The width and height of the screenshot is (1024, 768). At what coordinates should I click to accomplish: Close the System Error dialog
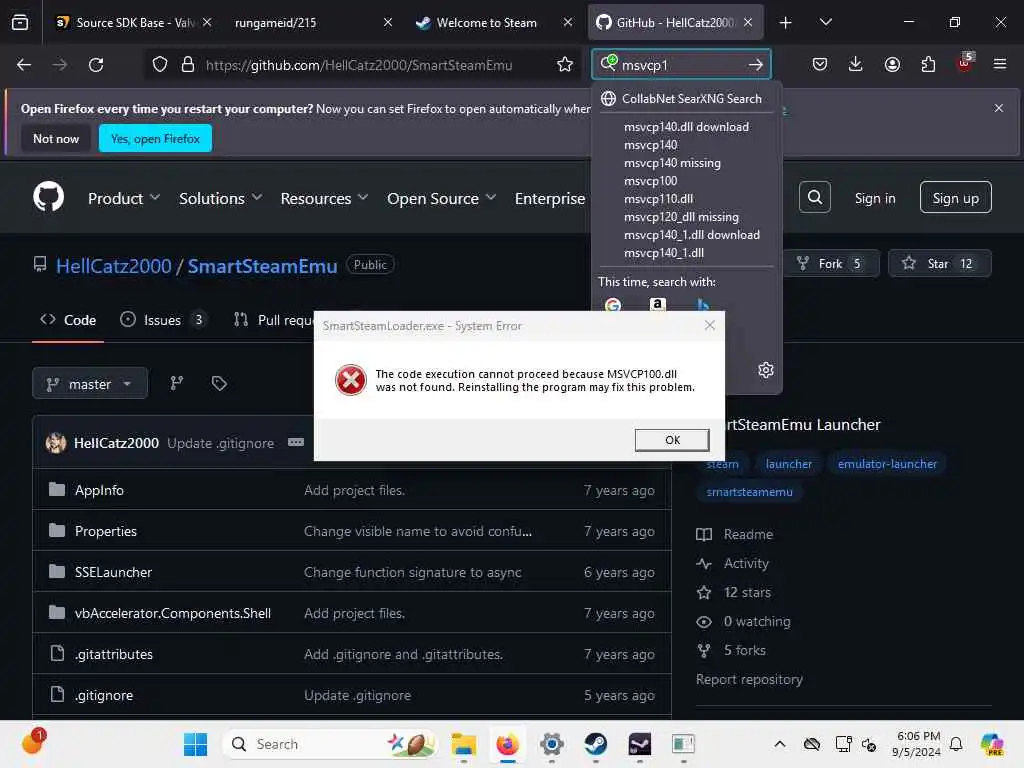[710, 325]
